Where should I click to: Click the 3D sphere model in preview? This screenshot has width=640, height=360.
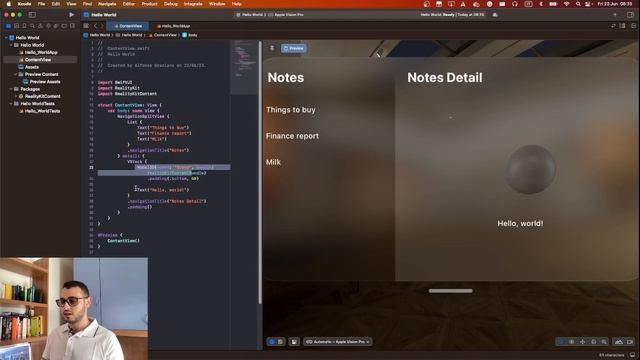click(530, 169)
